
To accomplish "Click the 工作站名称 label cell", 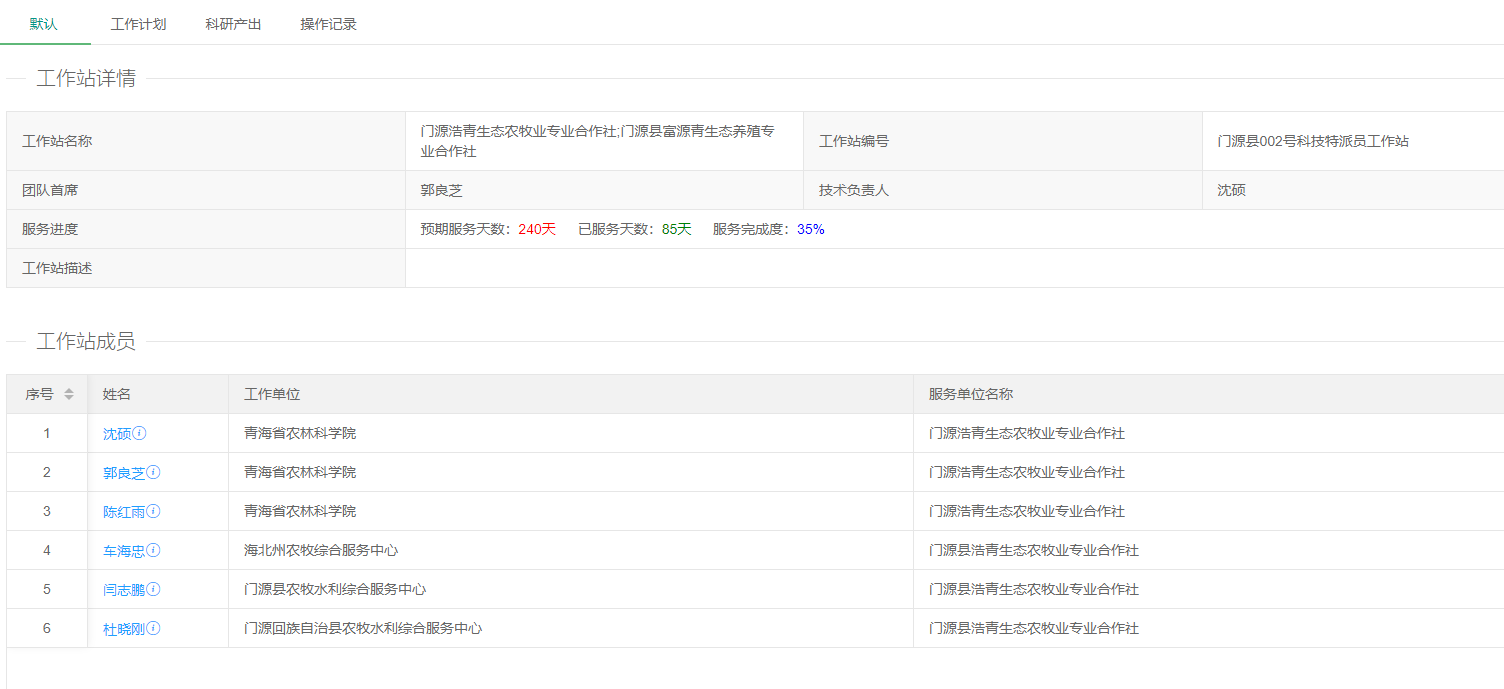I will pos(206,141).
